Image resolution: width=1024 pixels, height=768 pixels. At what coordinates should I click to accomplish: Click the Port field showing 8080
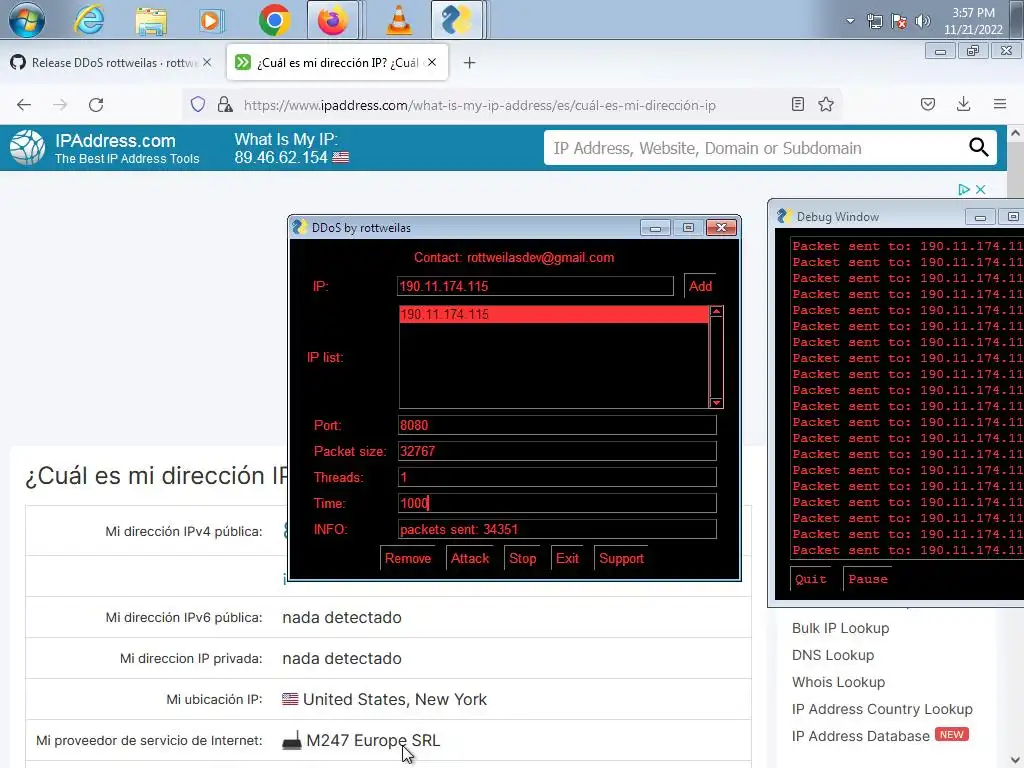(x=557, y=425)
